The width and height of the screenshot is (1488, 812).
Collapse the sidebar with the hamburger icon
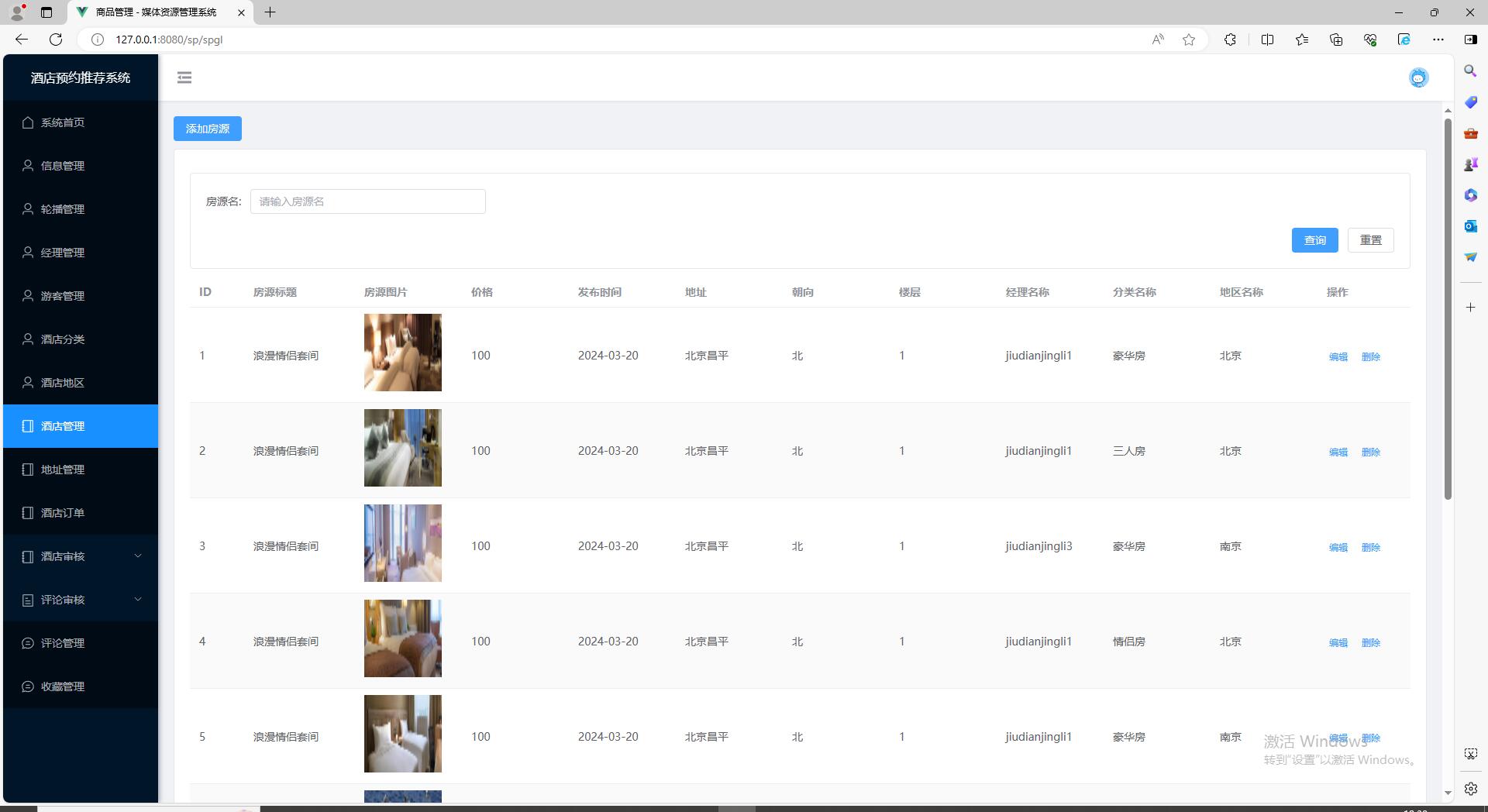point(184,77)
